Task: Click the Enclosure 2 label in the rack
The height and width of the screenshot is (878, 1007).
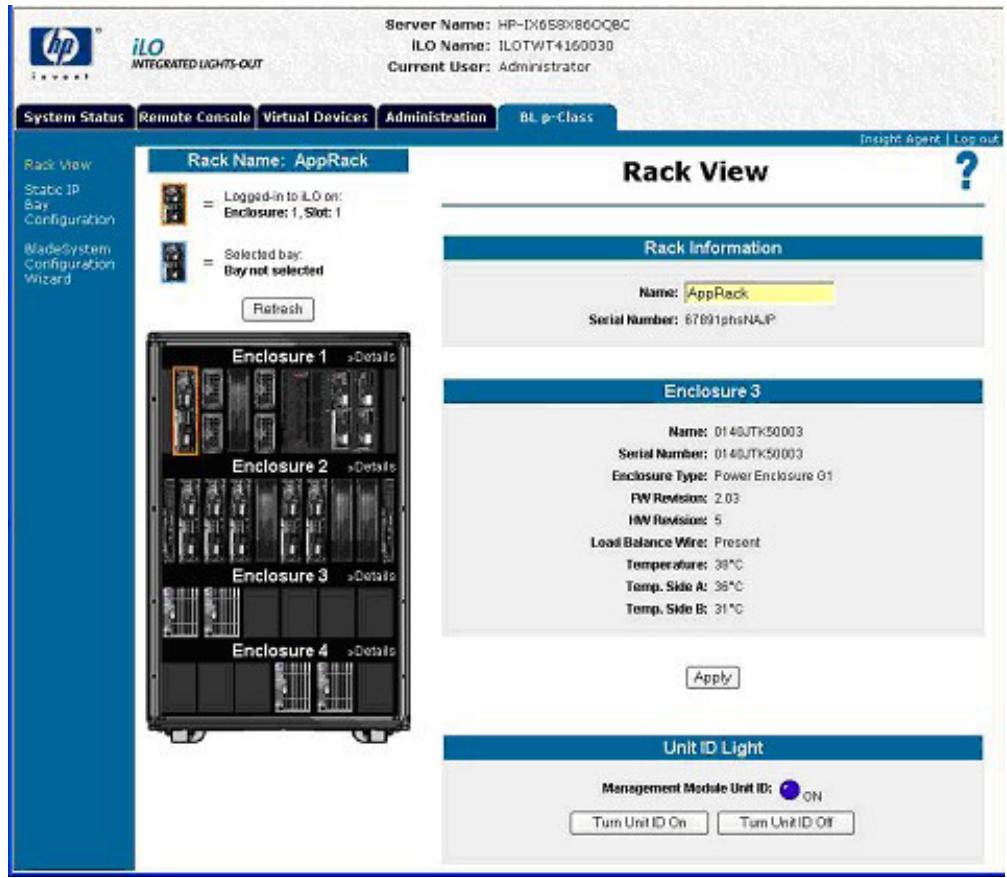Action: click(280, 466)
